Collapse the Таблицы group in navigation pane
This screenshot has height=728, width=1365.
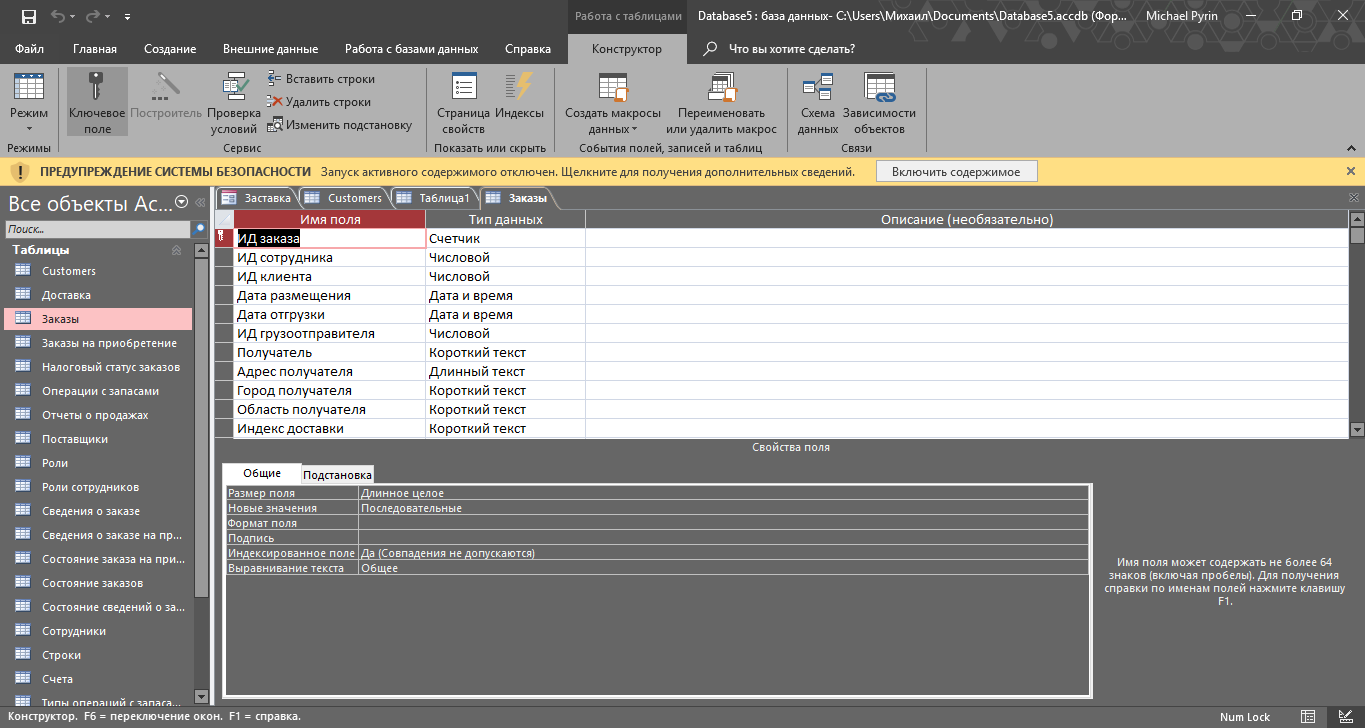coord(177,250)
